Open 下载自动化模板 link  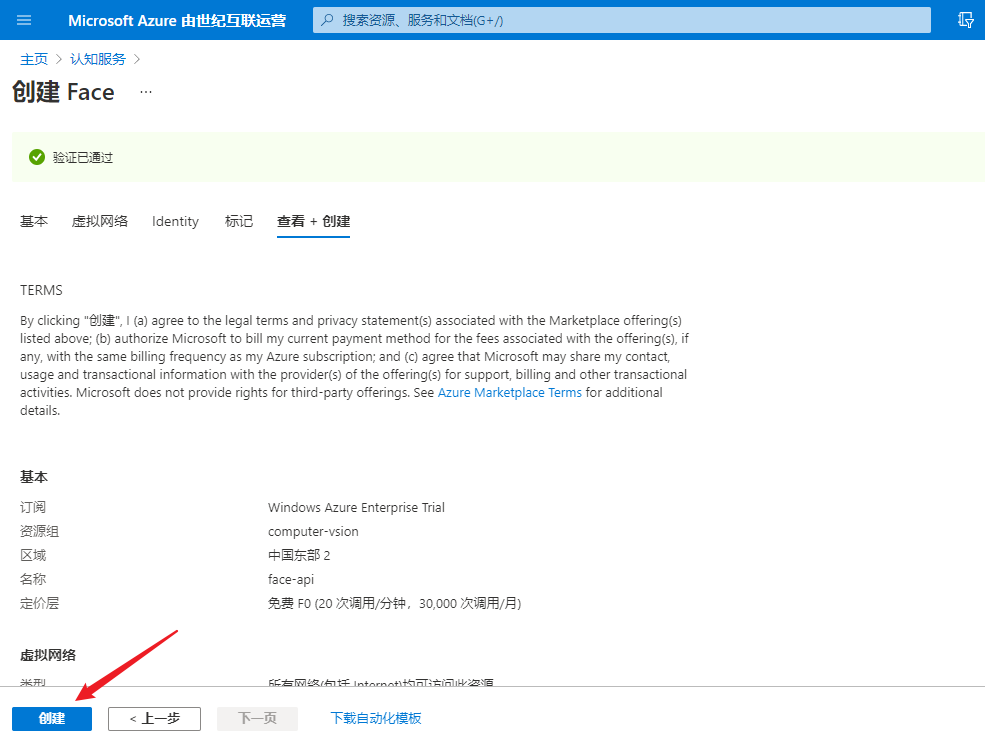(376, 718)
